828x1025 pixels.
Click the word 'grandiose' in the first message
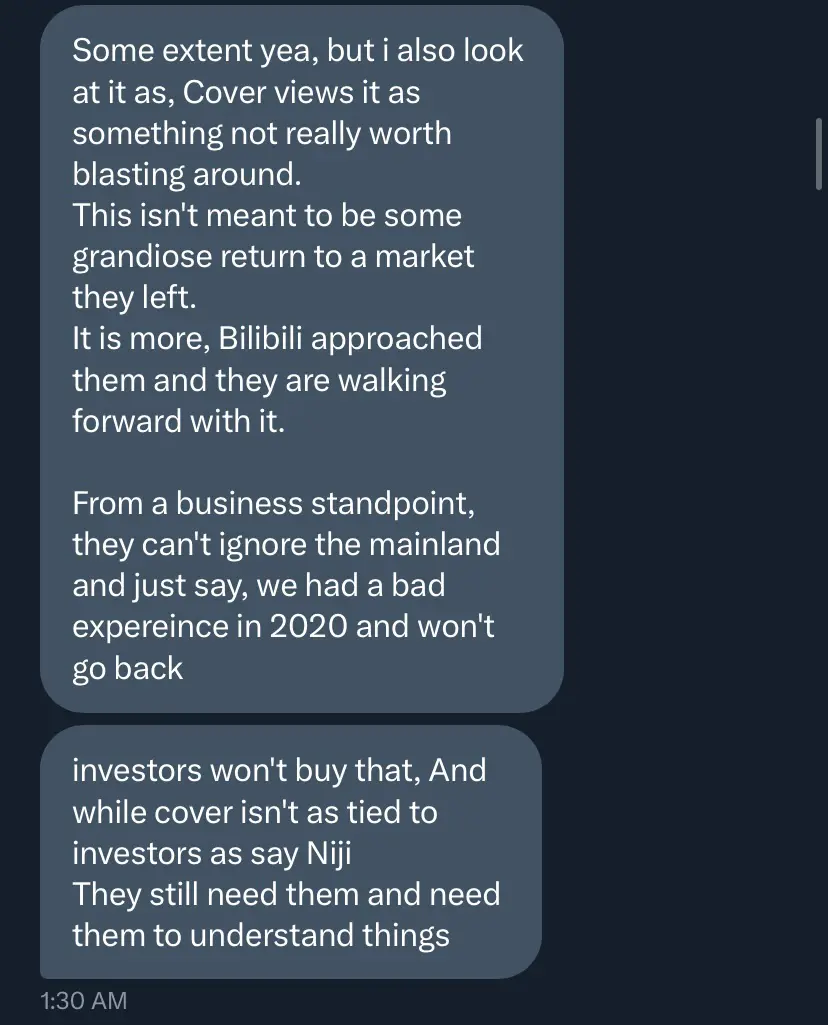(142, 257)
